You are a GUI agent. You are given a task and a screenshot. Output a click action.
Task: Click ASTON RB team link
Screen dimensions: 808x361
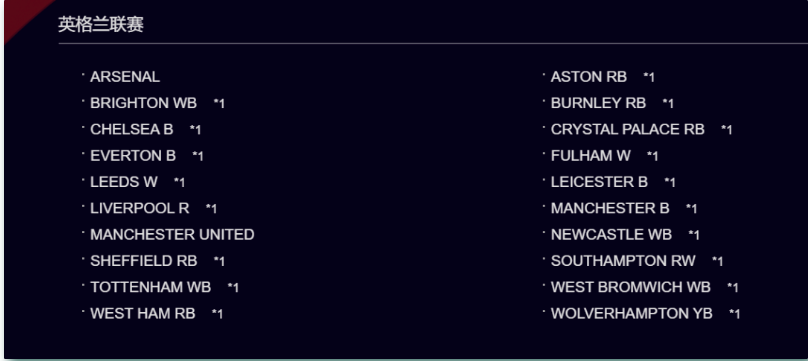click(x=588, y=77)
